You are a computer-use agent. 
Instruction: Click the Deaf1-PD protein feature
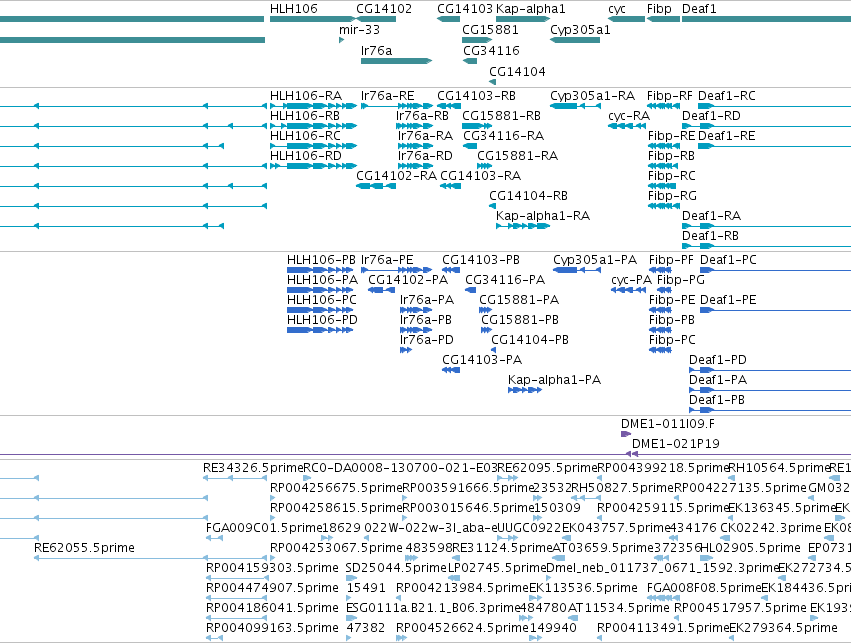pos(770,370)
